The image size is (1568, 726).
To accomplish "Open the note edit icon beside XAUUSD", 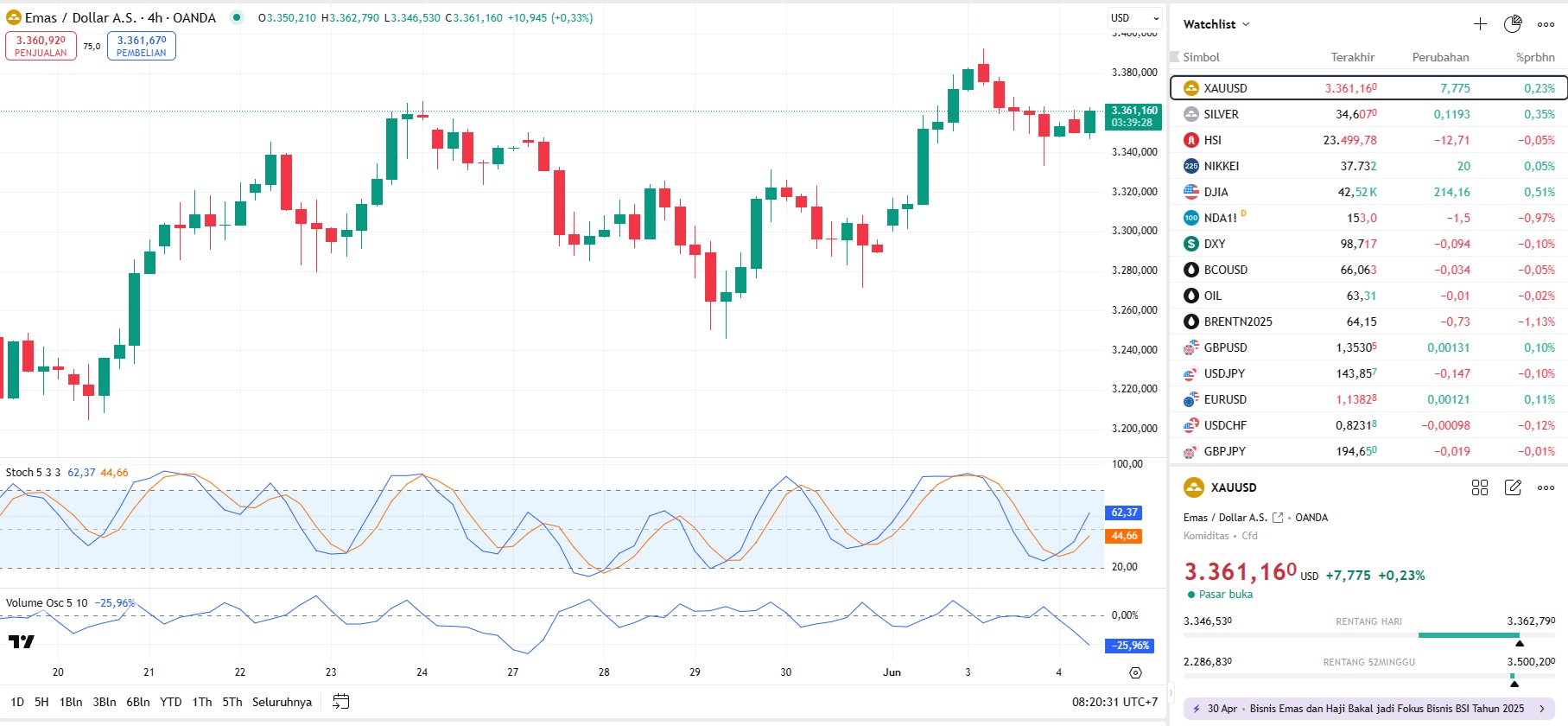I will click(x=1513, y=487).
